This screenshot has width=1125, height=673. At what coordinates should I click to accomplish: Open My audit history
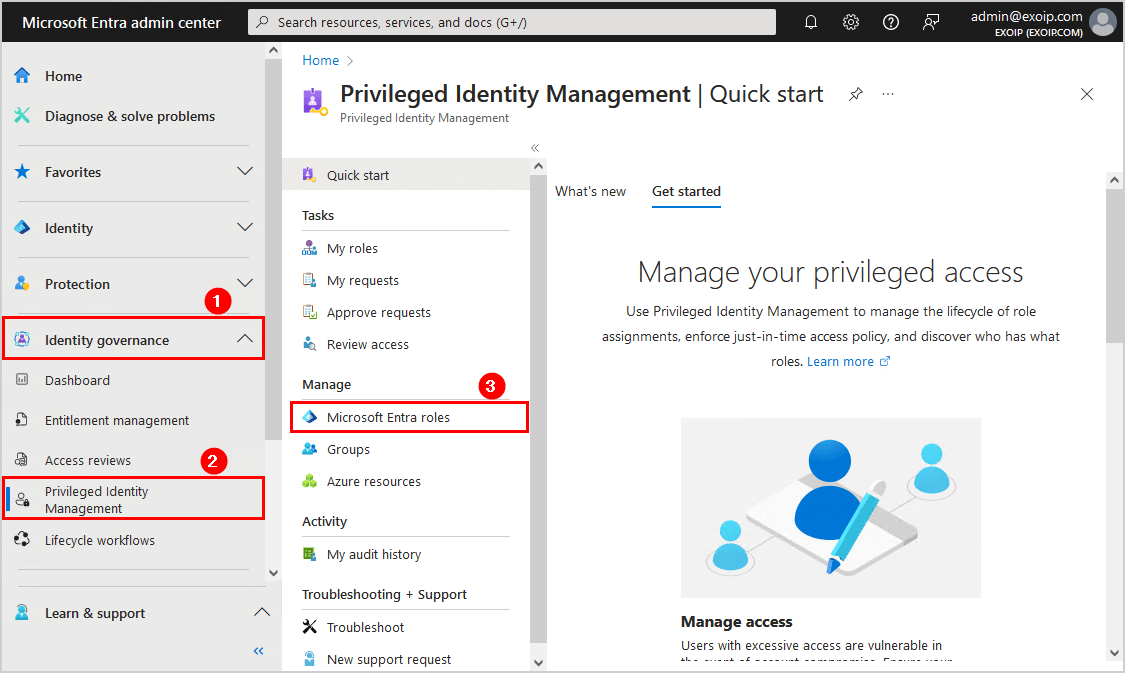373,554
